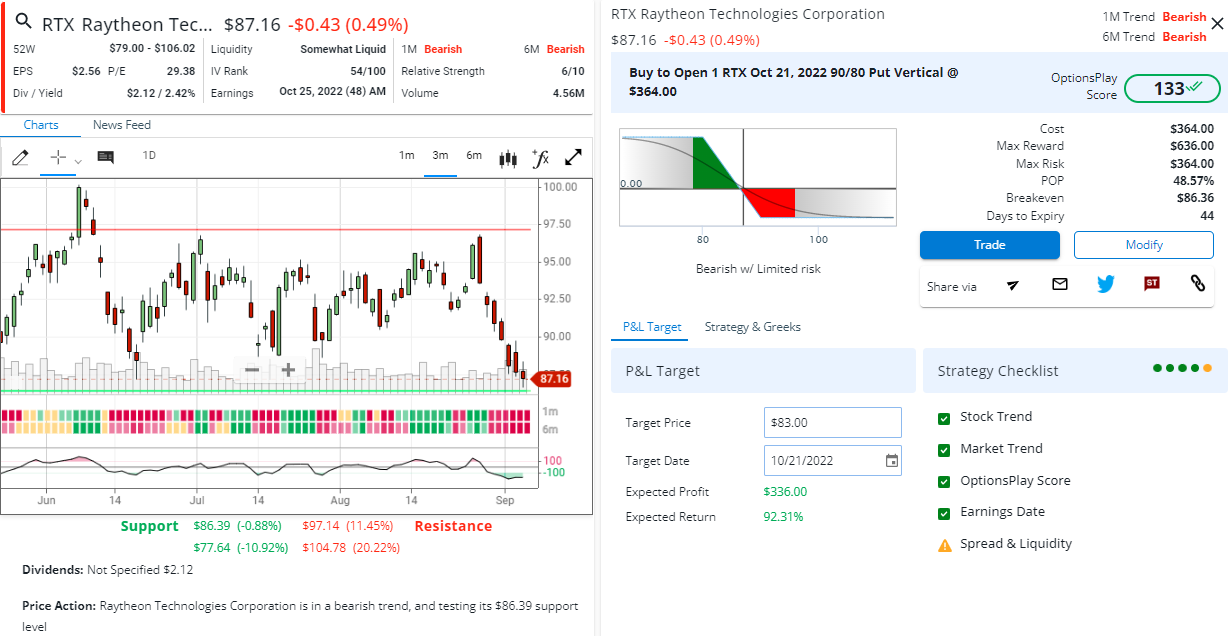Click the $104.78 resistance level value

coord(324,547)
